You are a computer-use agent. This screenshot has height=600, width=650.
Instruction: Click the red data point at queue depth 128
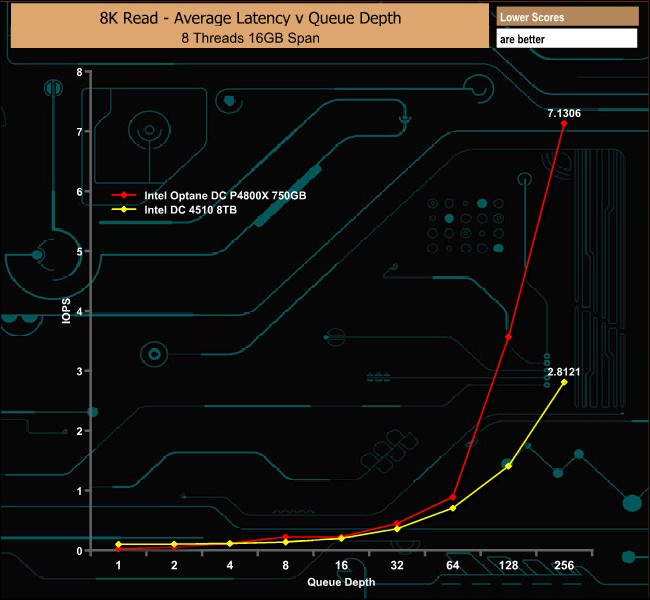click(x=508, y=337)
